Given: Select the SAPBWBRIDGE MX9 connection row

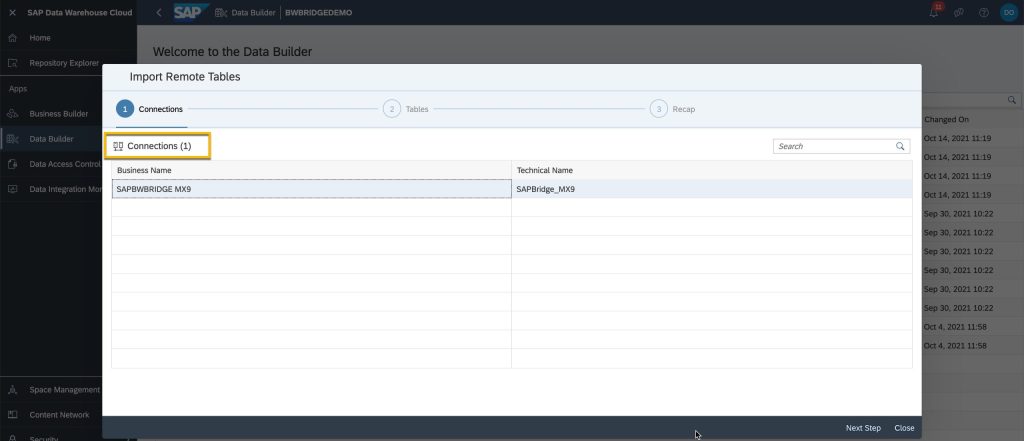Looking at the screenshot, I should click(511, 189).
